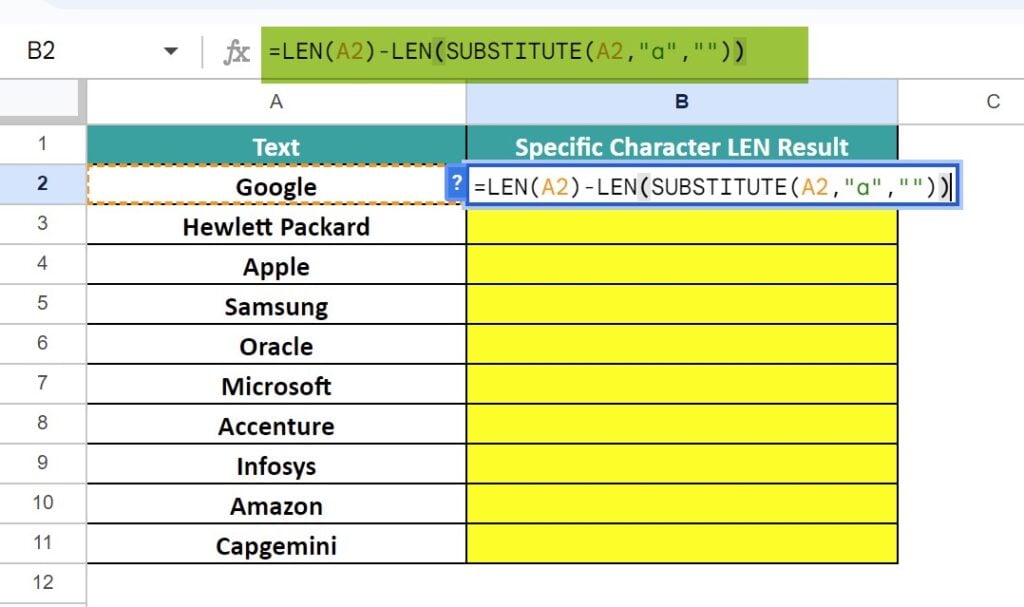Select row 1 header

click(42, 144)
